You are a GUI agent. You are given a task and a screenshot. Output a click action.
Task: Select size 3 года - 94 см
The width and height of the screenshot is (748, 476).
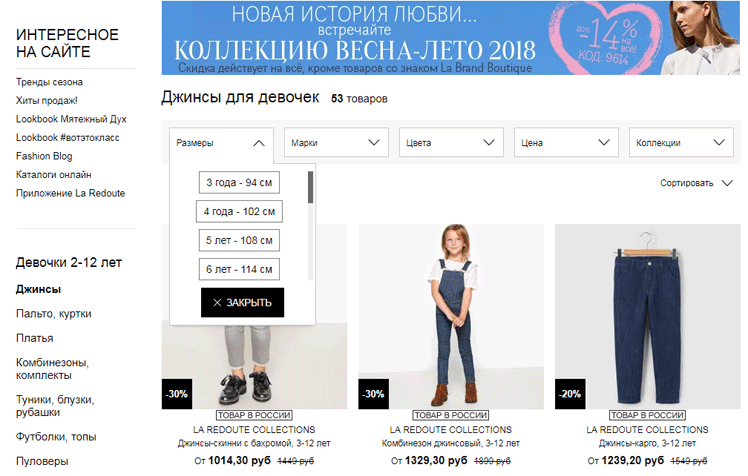click(239, 183)
